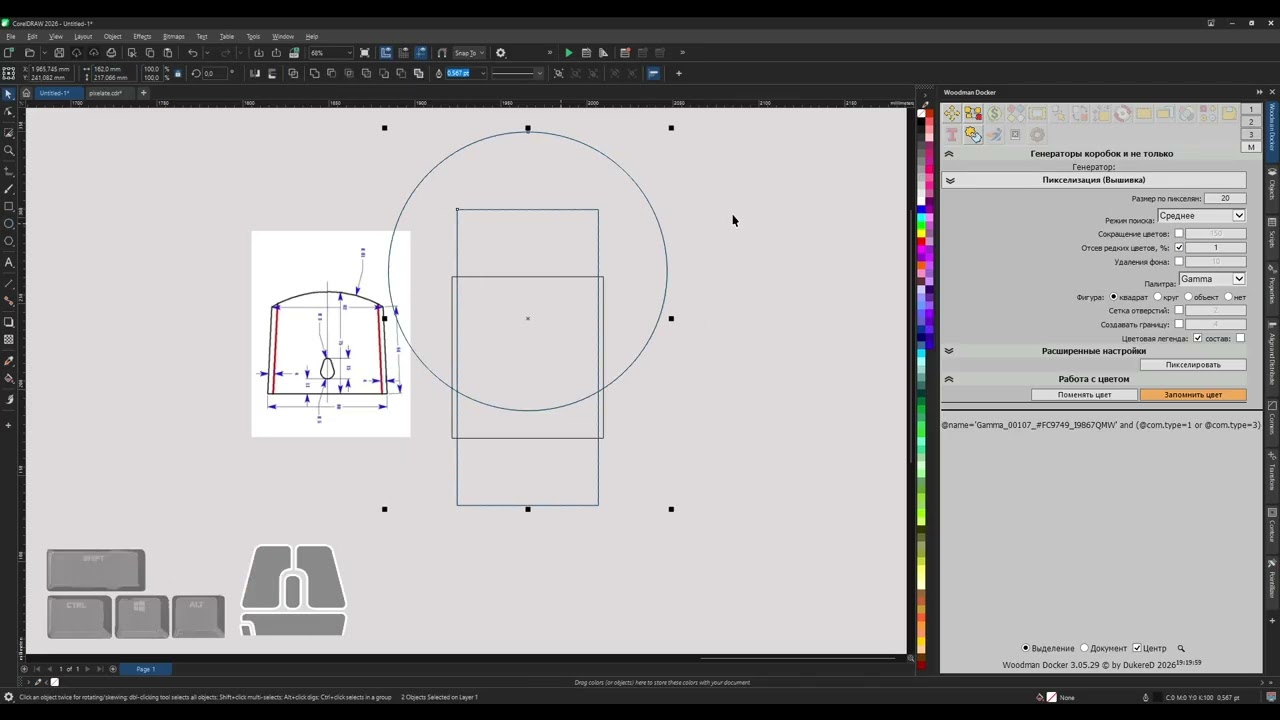Click docker preset button M
Screen dimensions: 1280x720
click(x=1251, y=147)
